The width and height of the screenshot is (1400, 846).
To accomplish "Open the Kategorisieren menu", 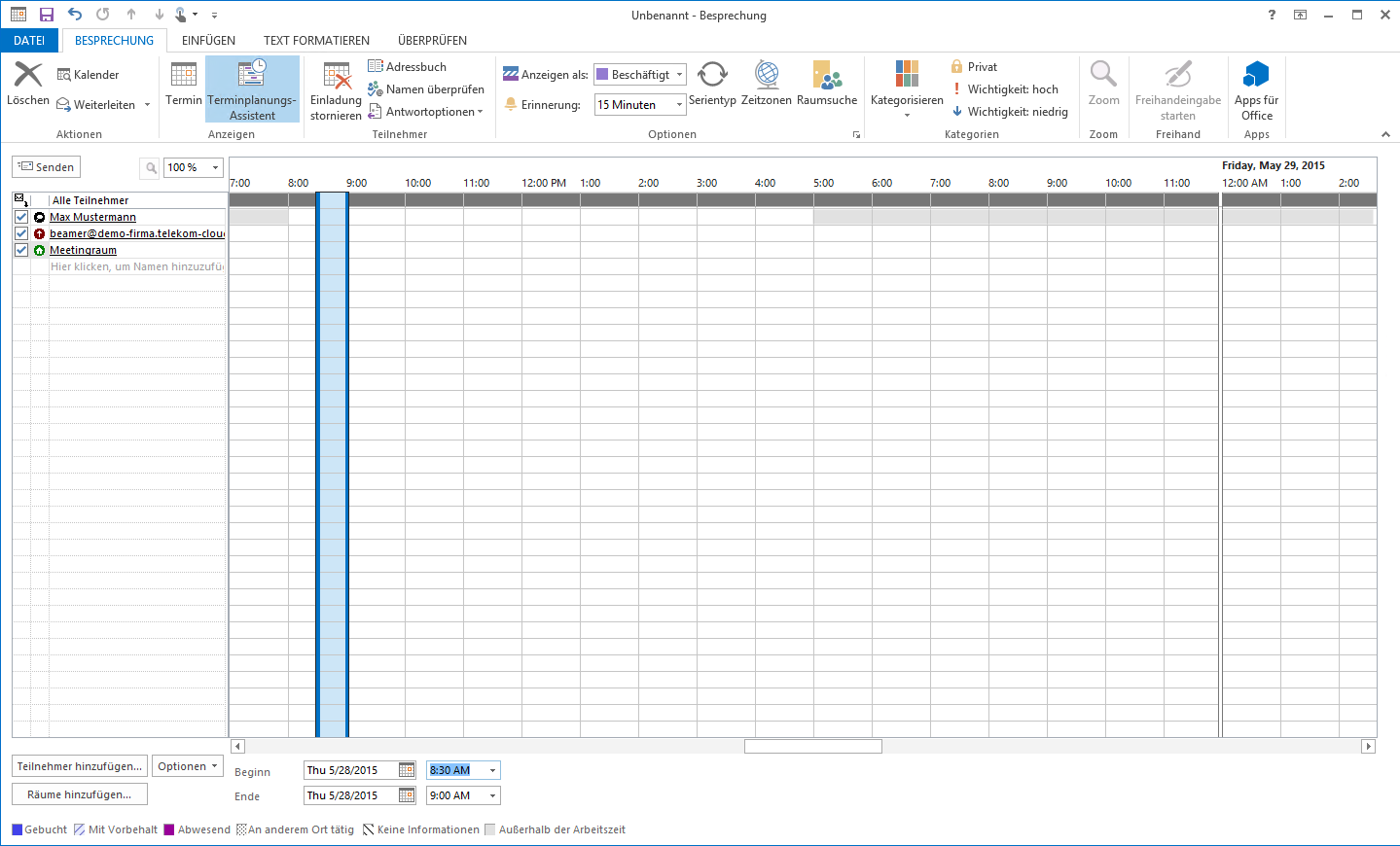I will pyautogui.click(x=907, y=89).
